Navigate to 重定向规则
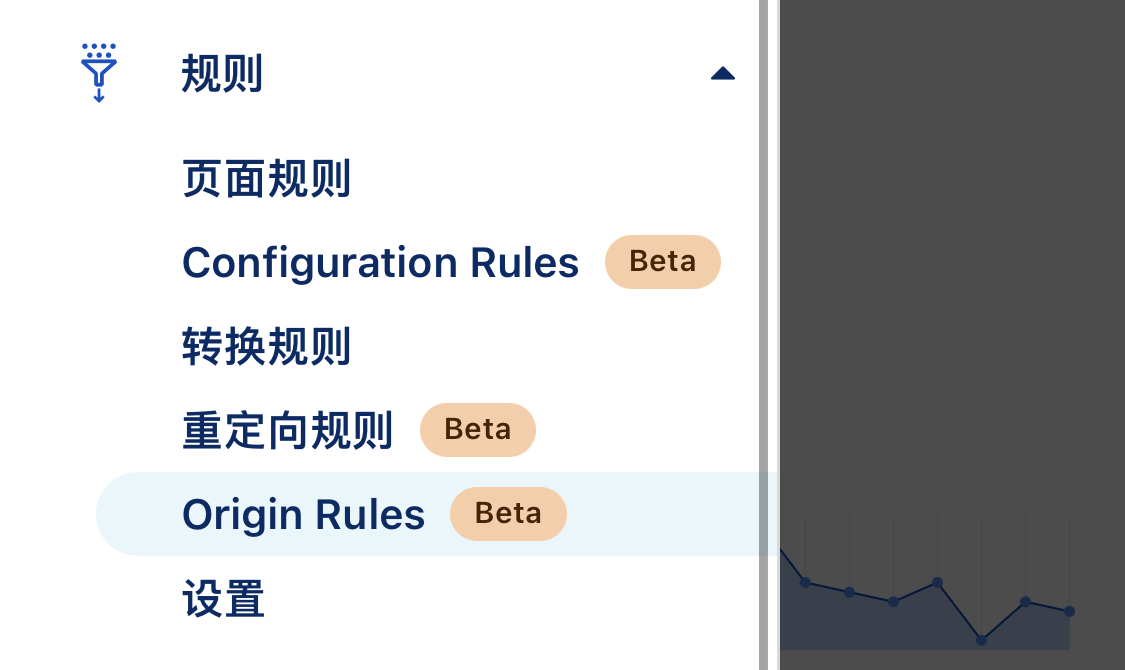Viewport: 1125px width, 670px height. click(x=287, y=430)
